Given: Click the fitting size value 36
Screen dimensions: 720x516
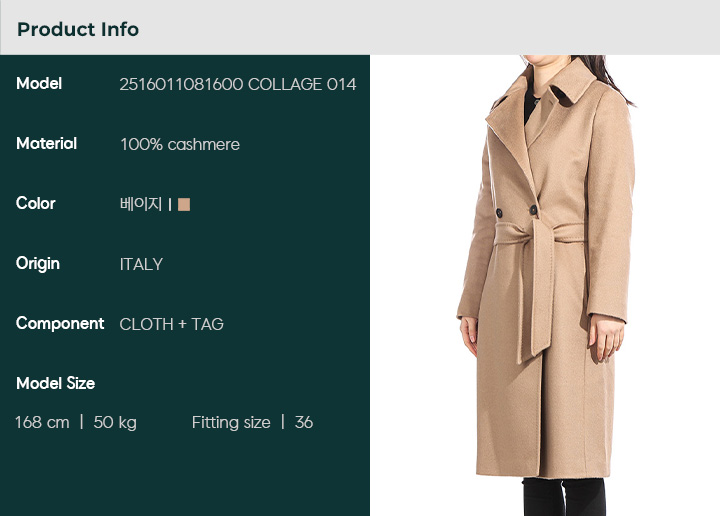Looking at the screenshot, I should tap(304, 422).
